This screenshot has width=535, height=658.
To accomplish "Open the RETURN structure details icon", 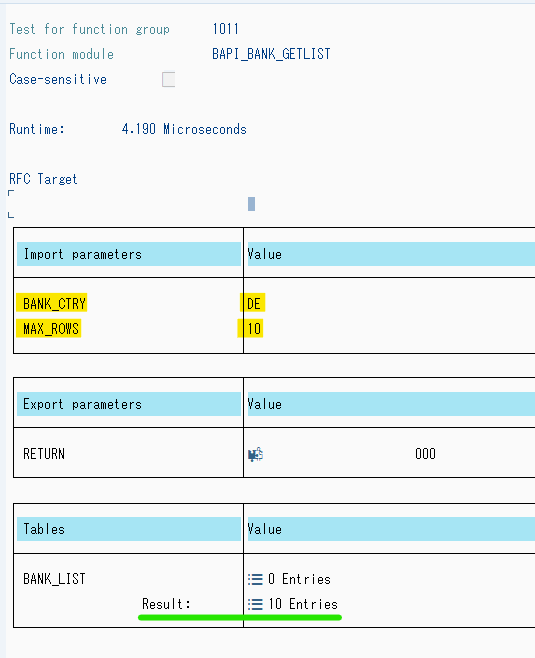I will tap(255, 454).
